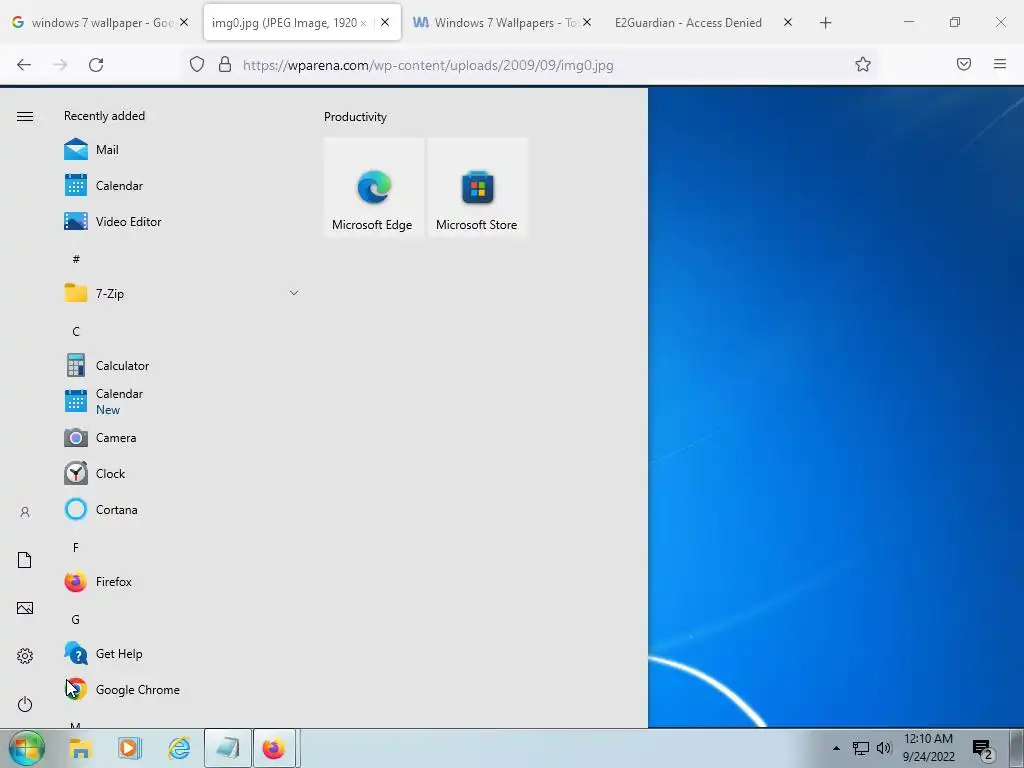Click the Windows Start orb on taskbar
The image size is (1024, 768).
coord(27,748)
